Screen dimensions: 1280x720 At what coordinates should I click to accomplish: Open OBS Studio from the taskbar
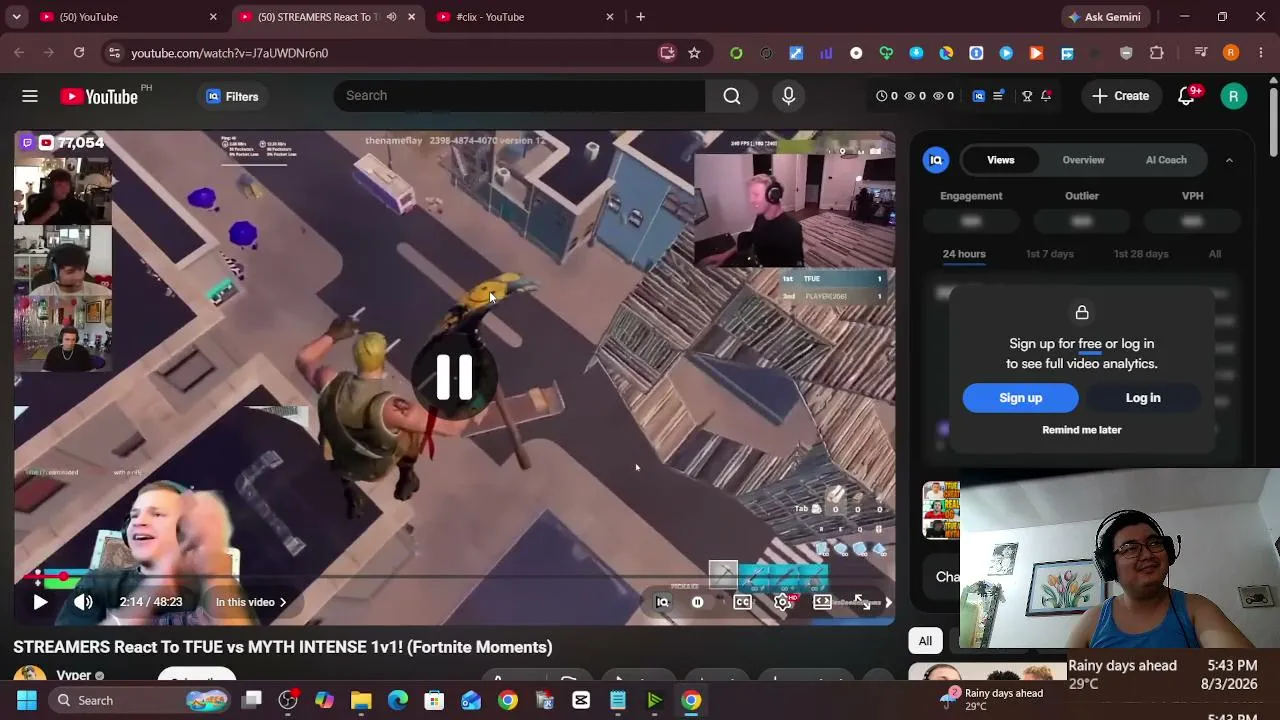[288, 700]
